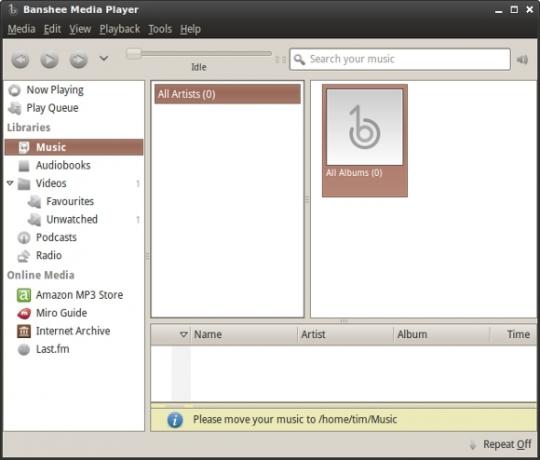Click the move music message text

point(295,419)
